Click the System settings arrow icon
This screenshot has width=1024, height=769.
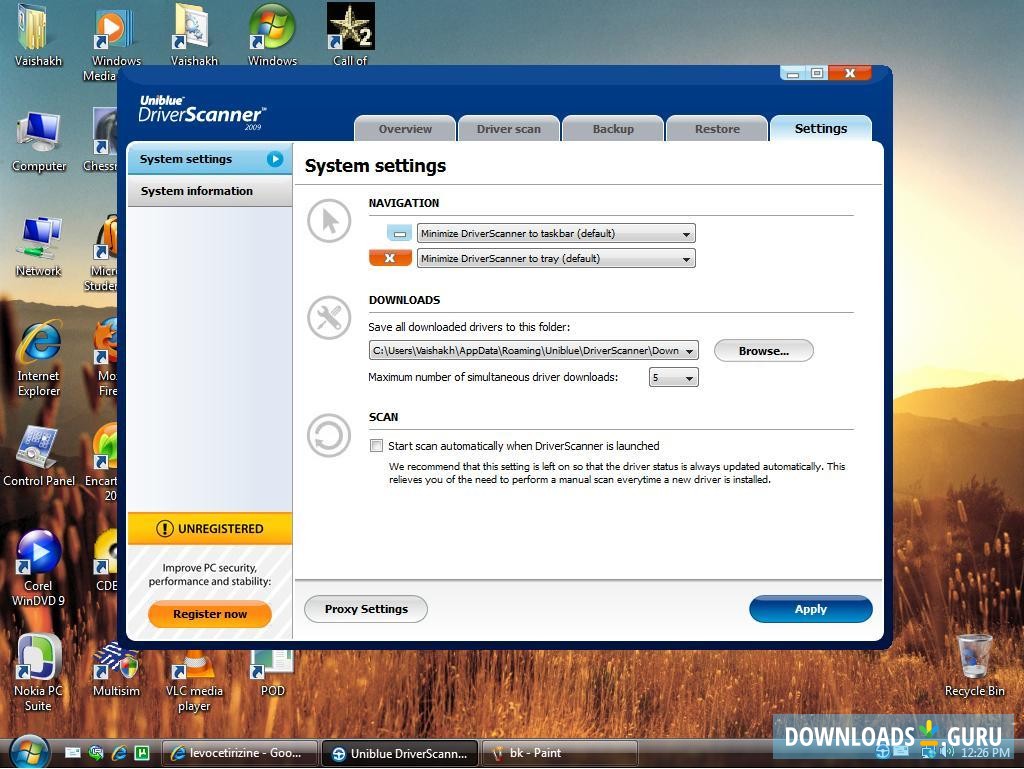tap(275, 159)
